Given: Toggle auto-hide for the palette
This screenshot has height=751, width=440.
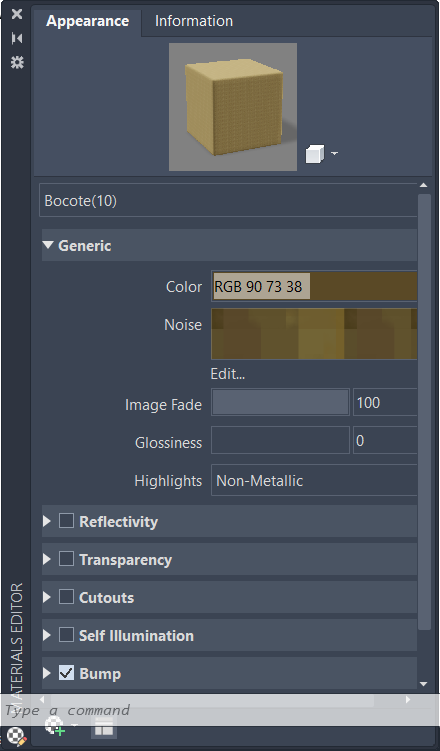Looking at the screenshot, I should 17,38.
